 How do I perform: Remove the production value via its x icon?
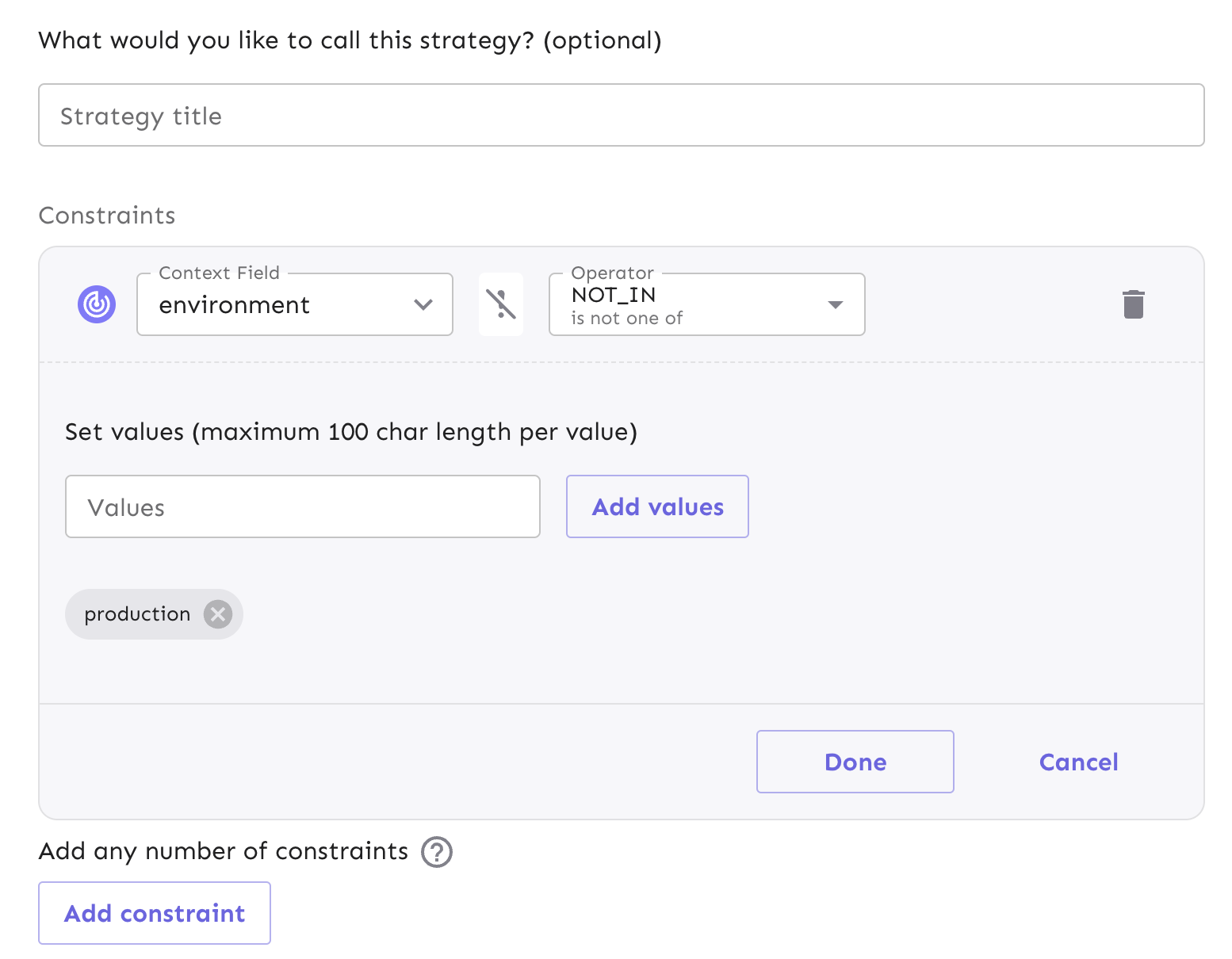point(218,613)
